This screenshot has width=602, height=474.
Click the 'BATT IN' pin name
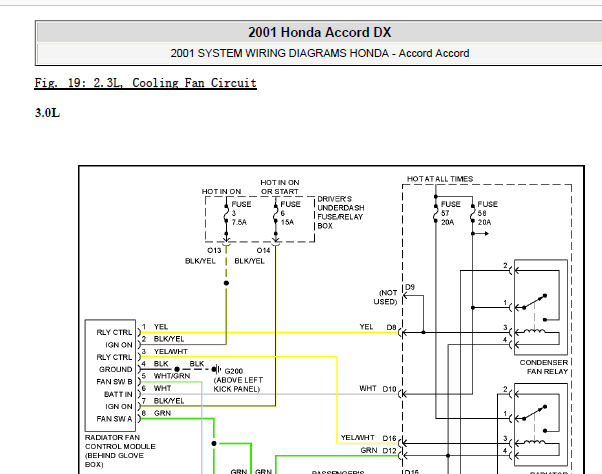click(118, 394)
